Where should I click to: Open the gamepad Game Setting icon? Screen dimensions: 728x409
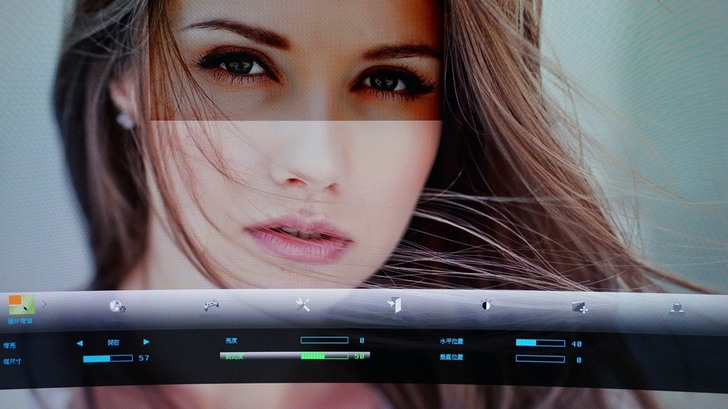tap(211, 305)
